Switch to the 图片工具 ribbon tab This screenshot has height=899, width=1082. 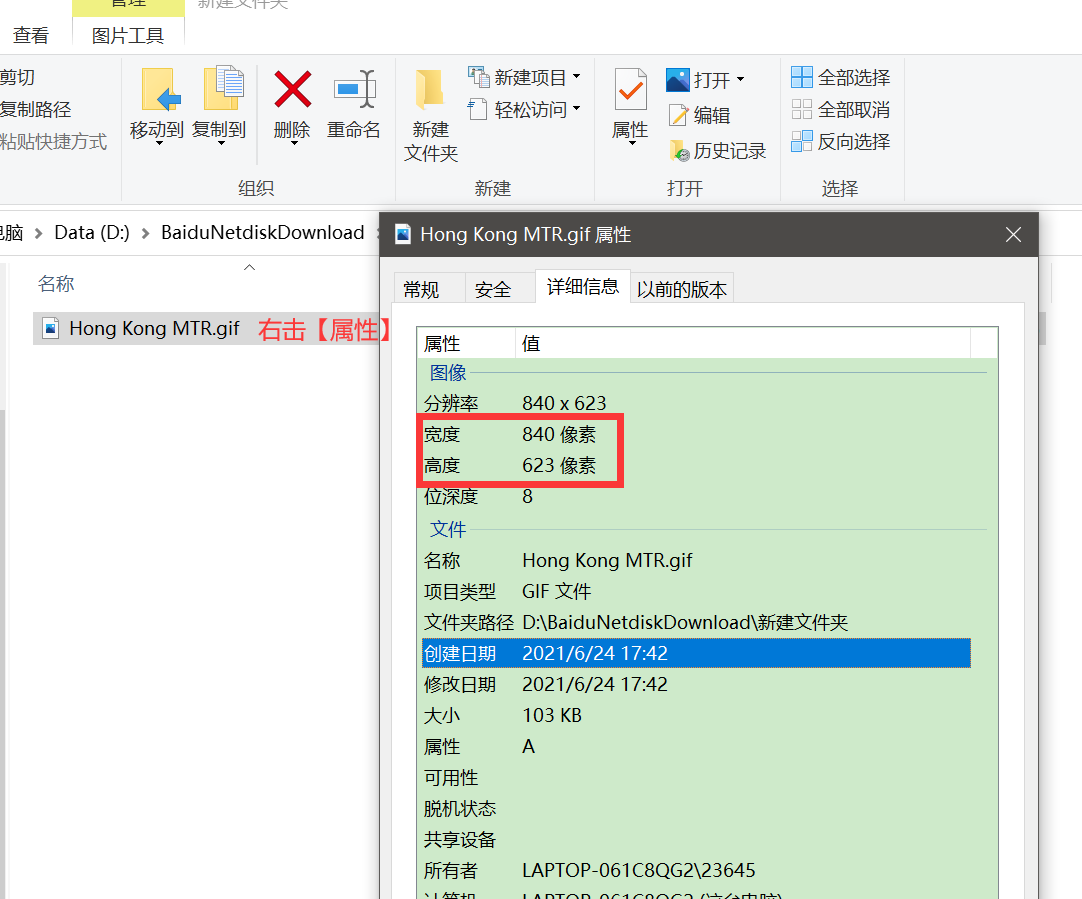coord(128,35)
